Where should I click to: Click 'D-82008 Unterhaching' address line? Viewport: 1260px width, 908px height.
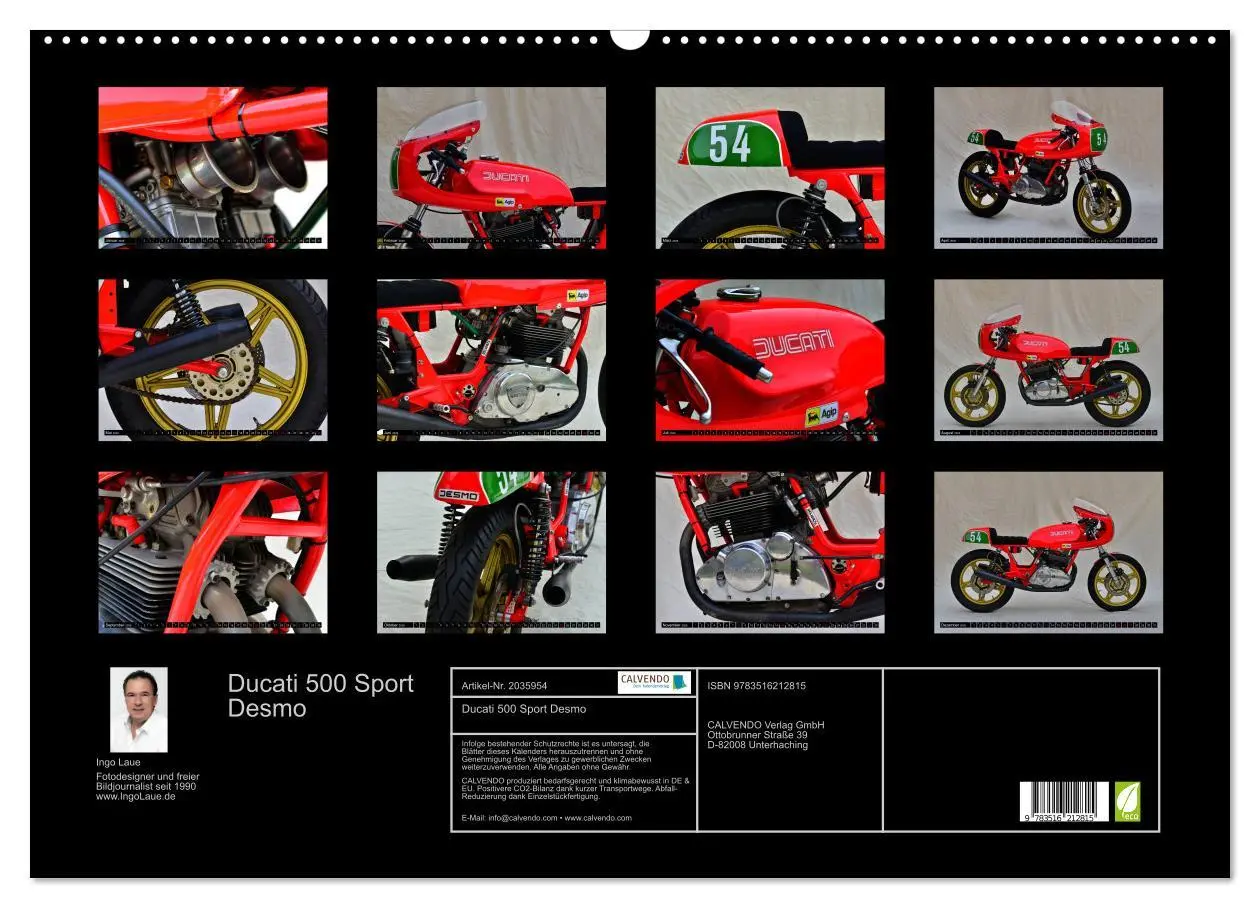tap(757, 745)
